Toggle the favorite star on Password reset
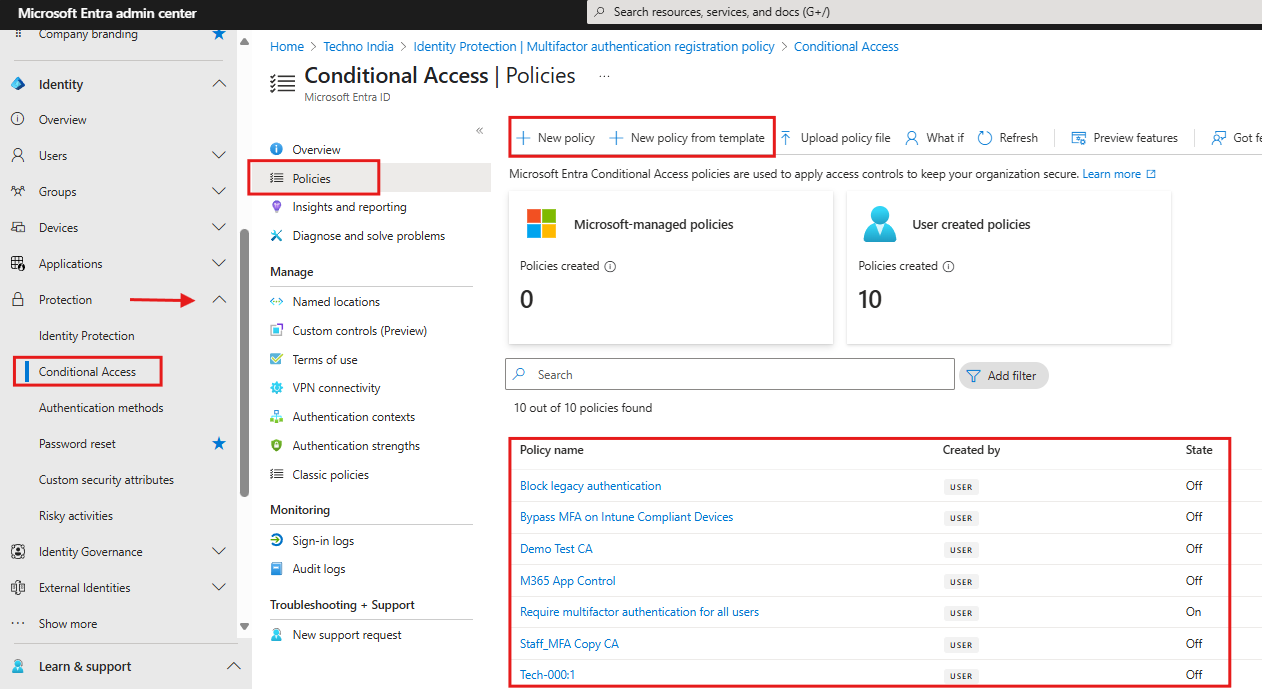This screenshot has height=689, width=1262. (218, 443)
